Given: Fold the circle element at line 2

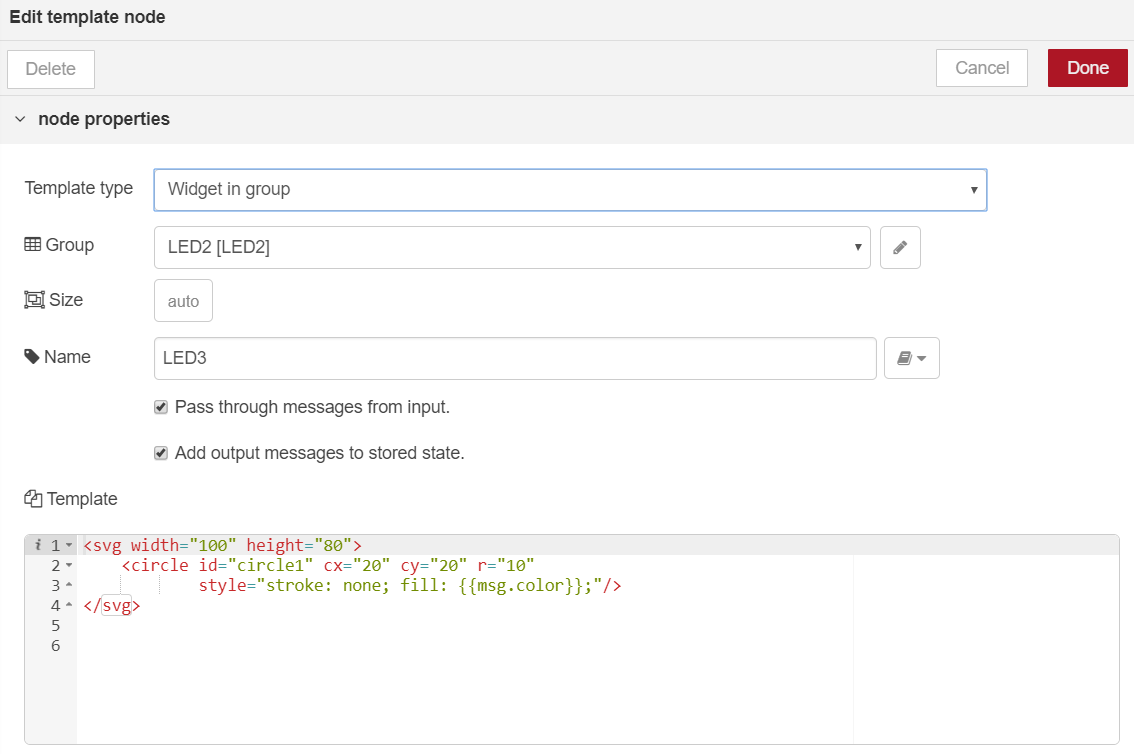Looking at the screenshot, I should [69, 566].
